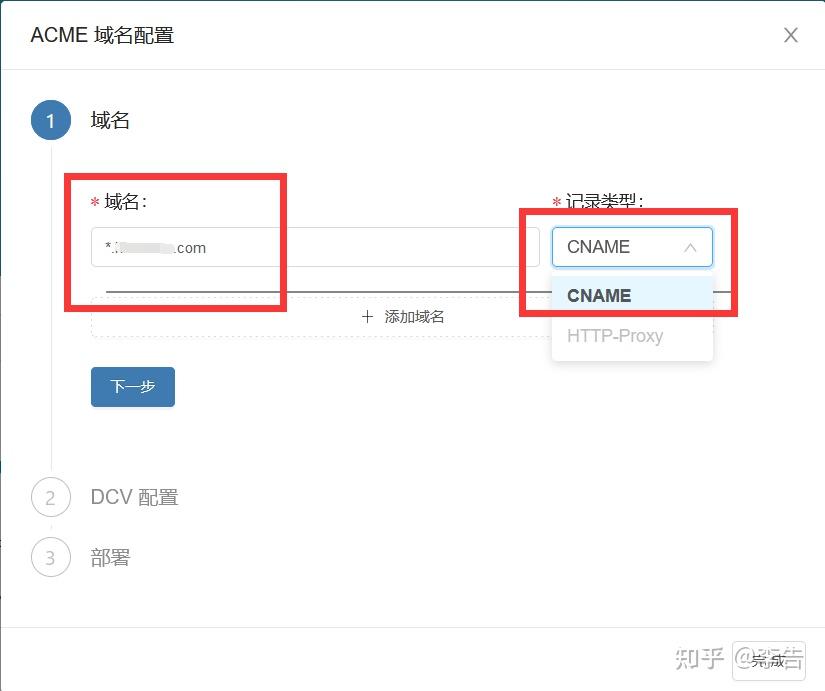Click the red asterisk beside 记录类型 label
The image size is (825, 691).
point(556,201)
